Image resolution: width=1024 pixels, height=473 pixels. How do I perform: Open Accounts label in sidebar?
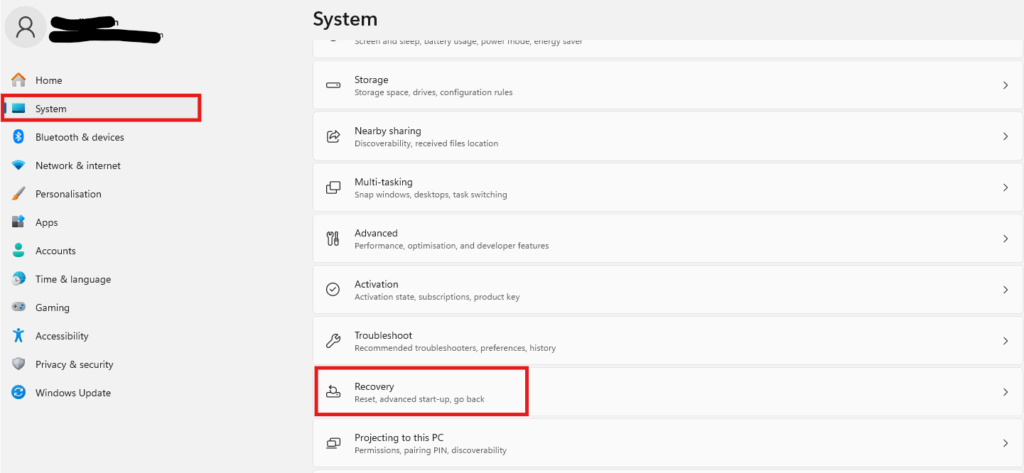click(x=56, y=251)
